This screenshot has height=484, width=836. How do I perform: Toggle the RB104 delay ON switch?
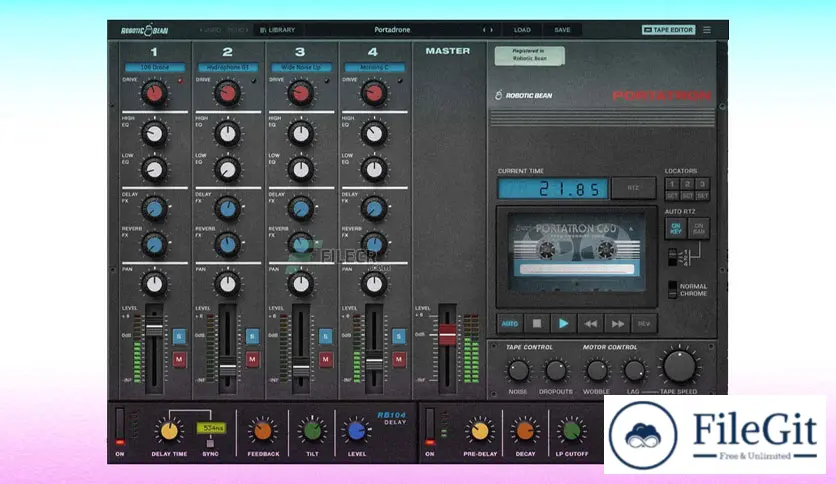(x=120, y=427)
